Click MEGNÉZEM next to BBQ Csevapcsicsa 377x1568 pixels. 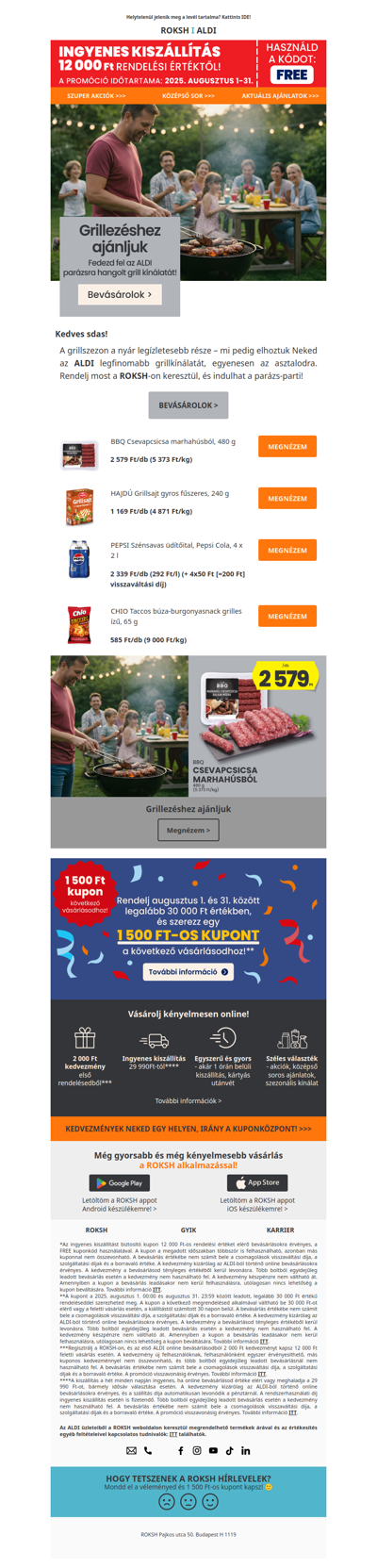pos(287,447)
